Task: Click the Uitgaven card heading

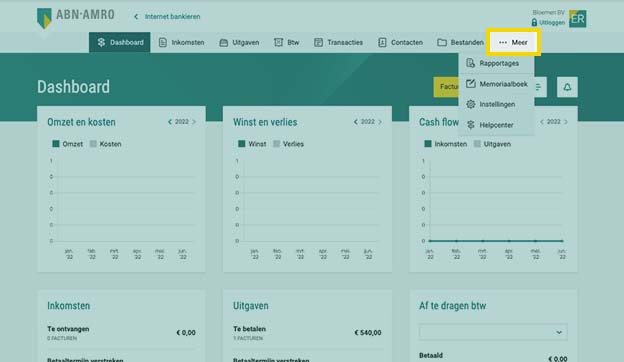Action: [x=251, y=306]
